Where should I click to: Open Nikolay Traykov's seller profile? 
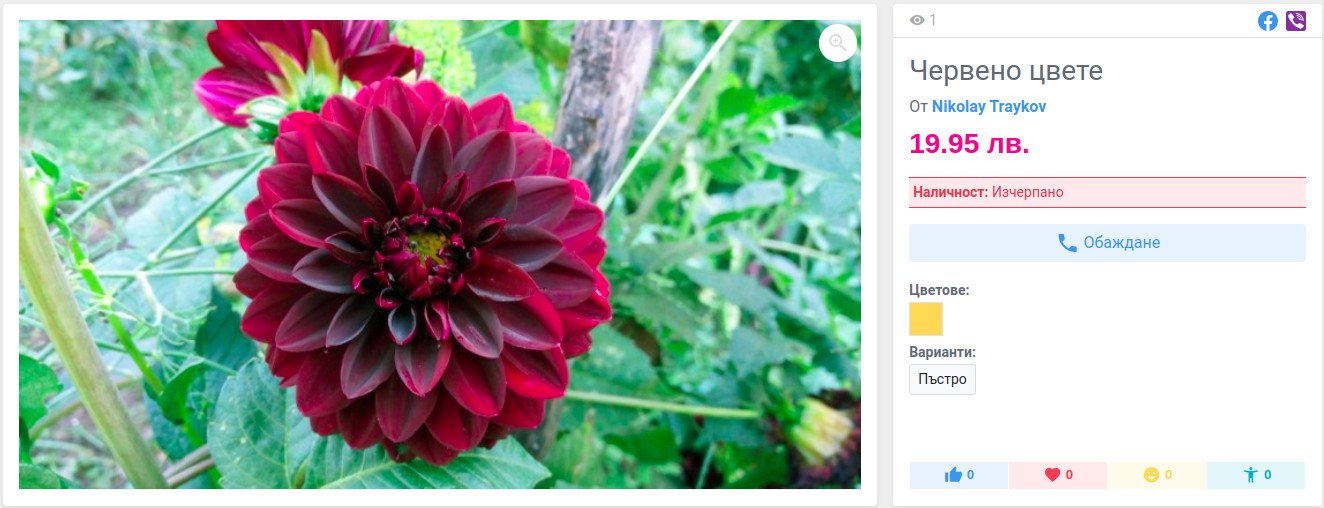[989, 106]
